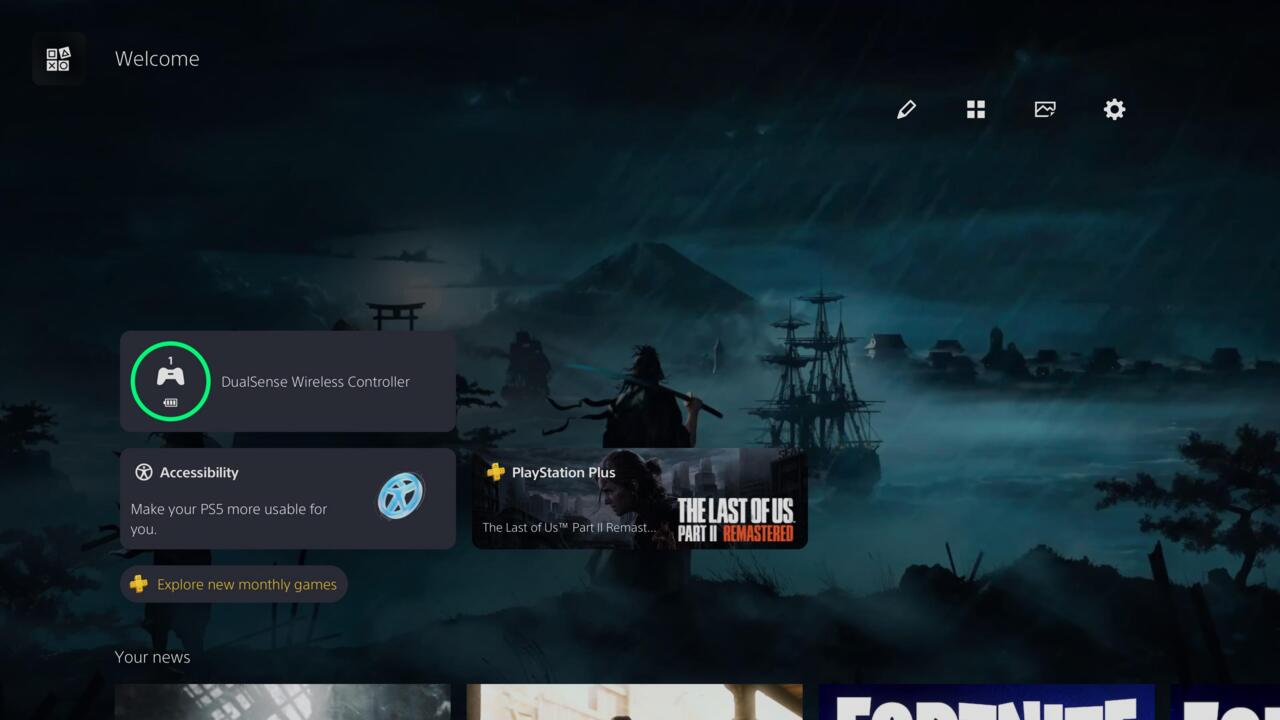The image size is (1280, 720).
Task: Open The Last of Us Part II logo
Action: [x=735, y=520]
